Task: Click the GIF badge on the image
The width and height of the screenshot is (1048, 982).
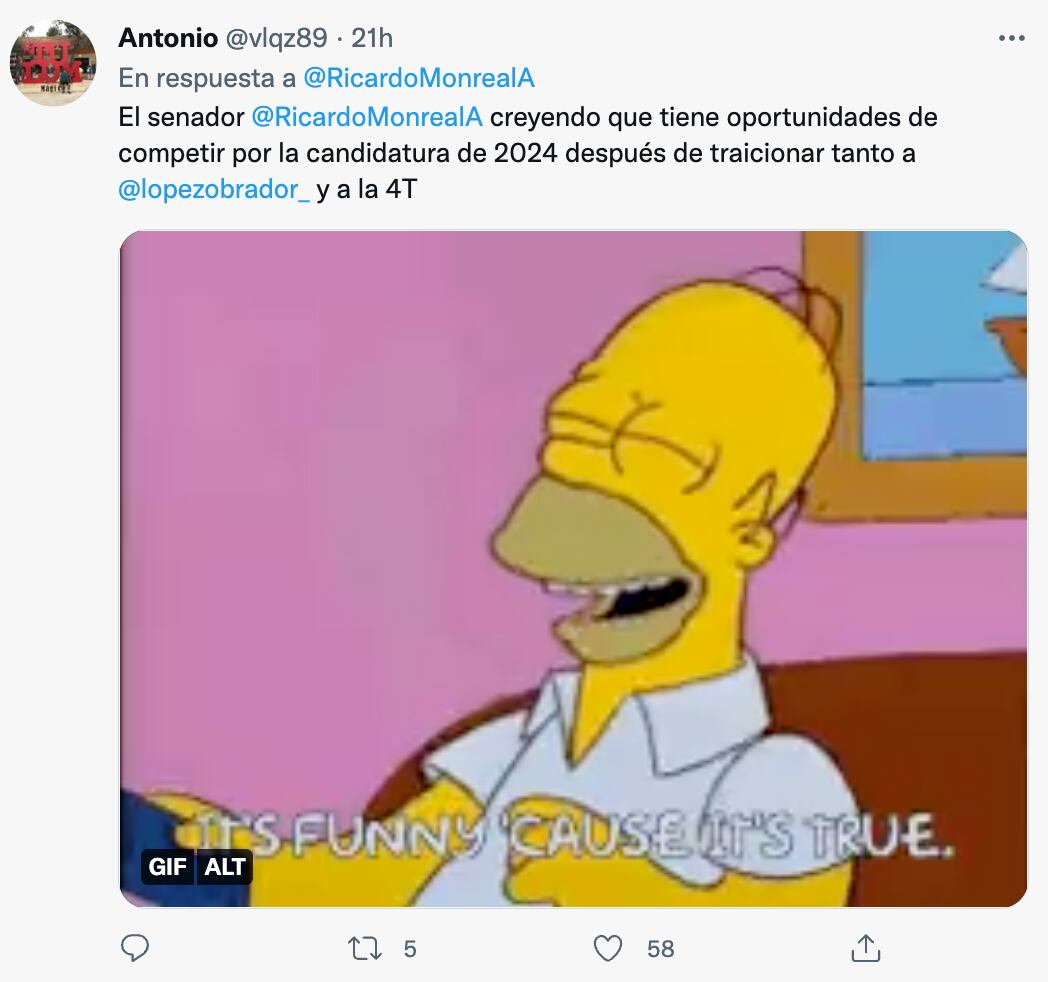Action: click(168, 866)
